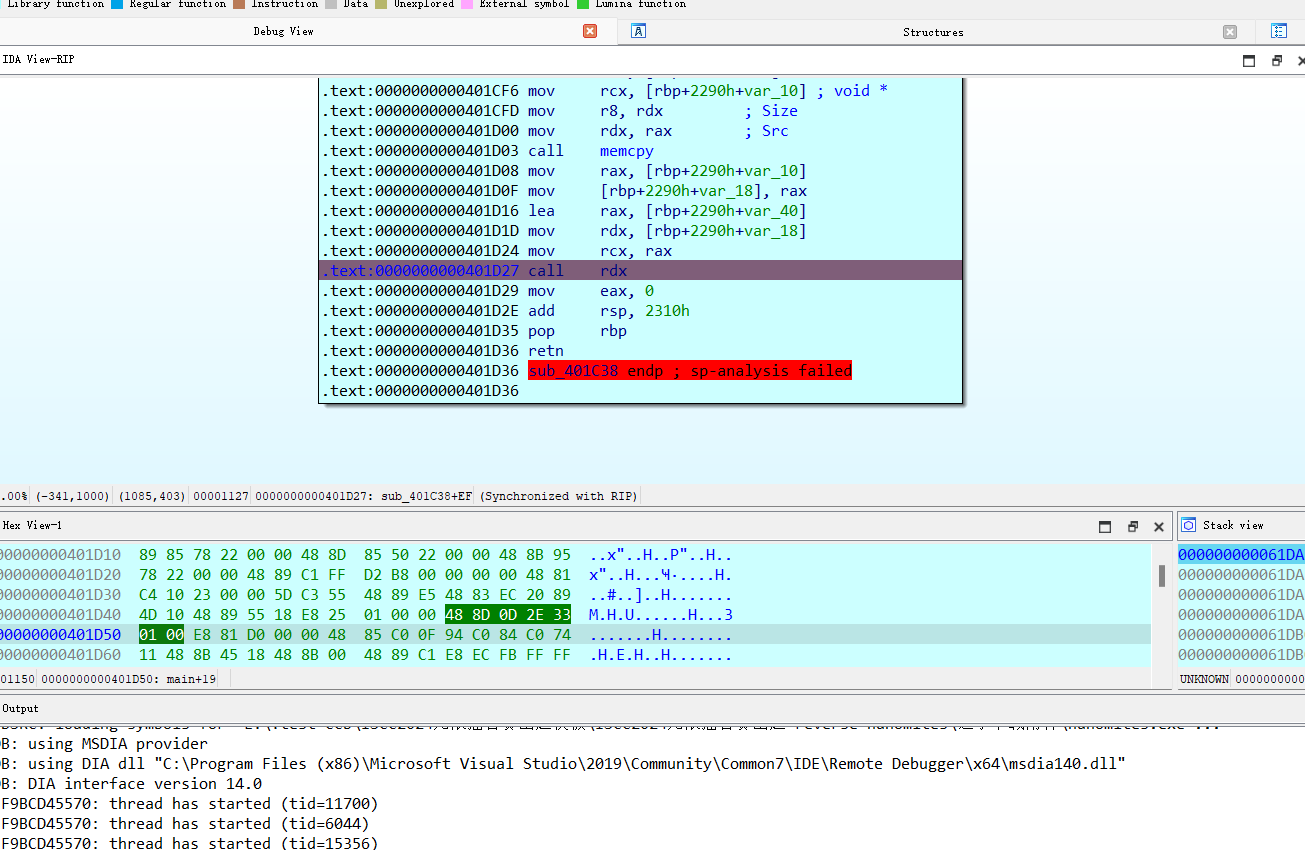Select the Stack view panel title
Screen dimensions: 1305x850
coord(1233,525)
